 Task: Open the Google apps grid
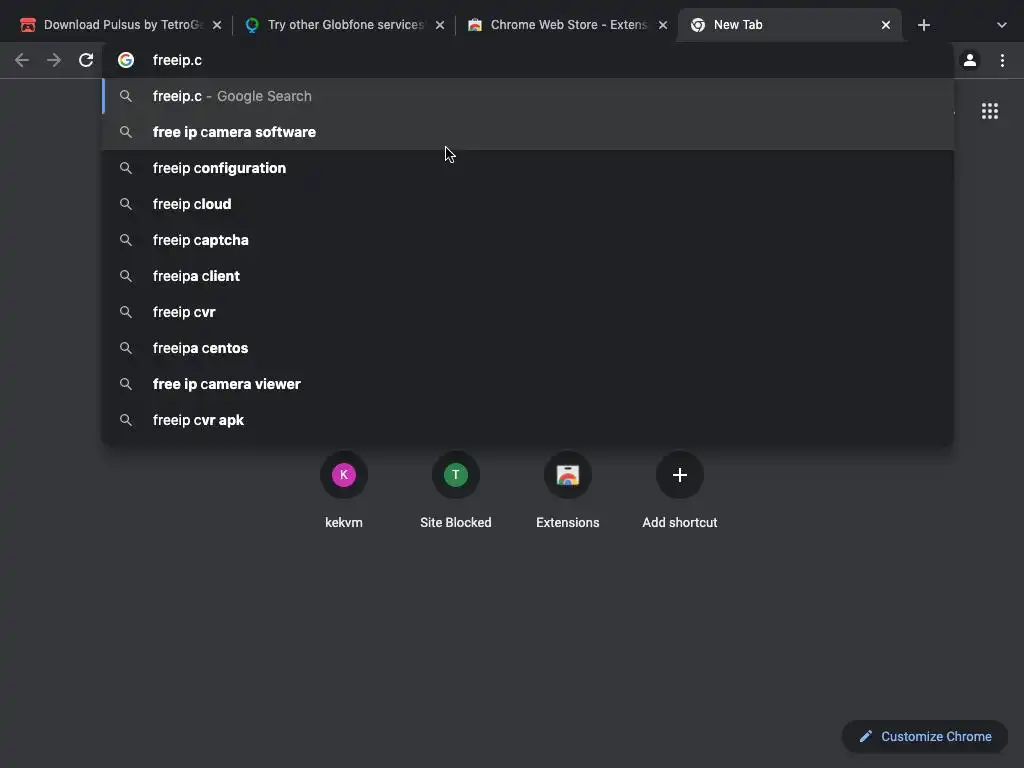pyautogui.click(x=990, y=111)
